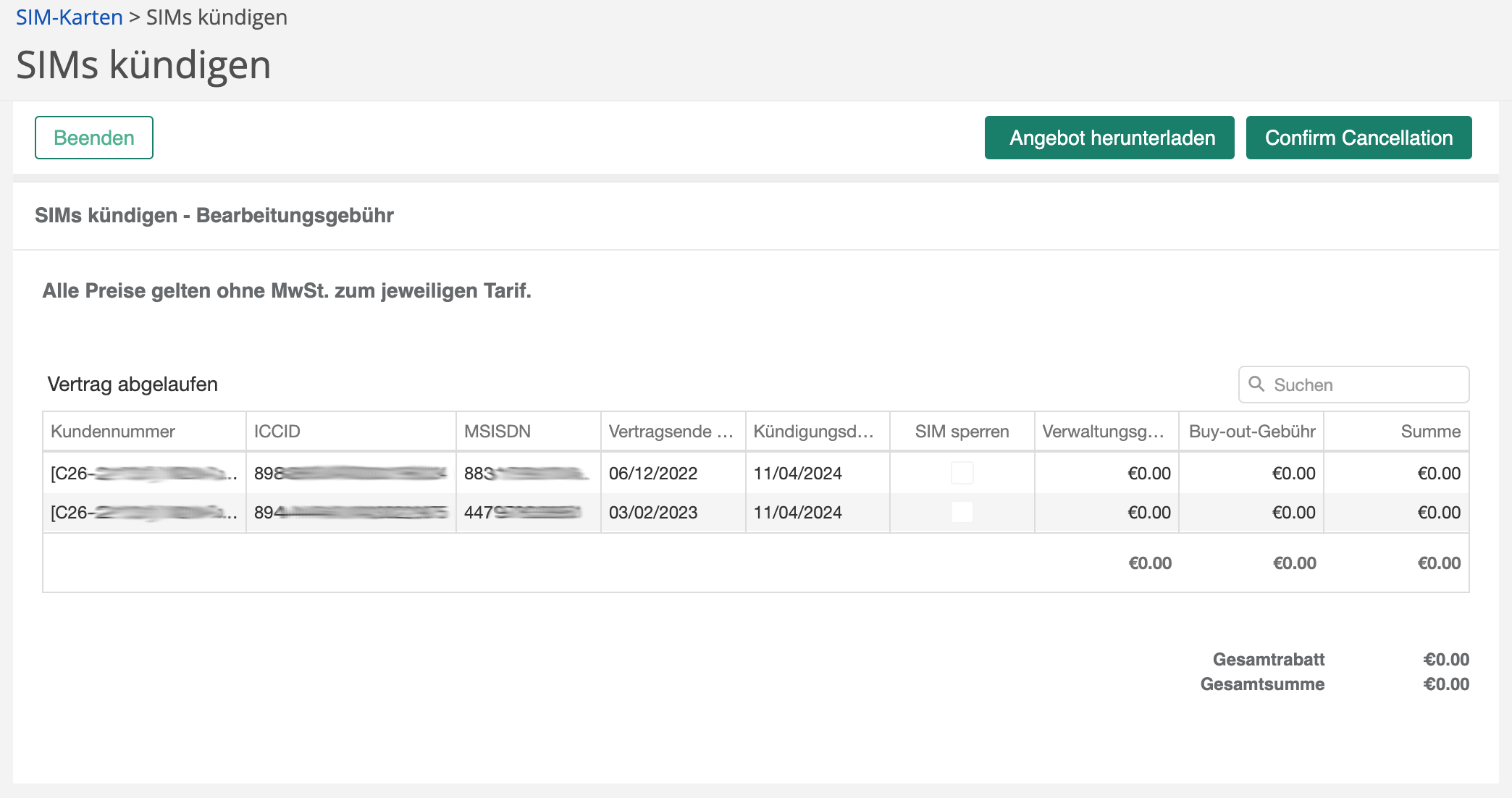Viewport: 1512px width, 798px height.
Task: Sort by Buy-out-Gebühr column header
Action: point(1252,432)
